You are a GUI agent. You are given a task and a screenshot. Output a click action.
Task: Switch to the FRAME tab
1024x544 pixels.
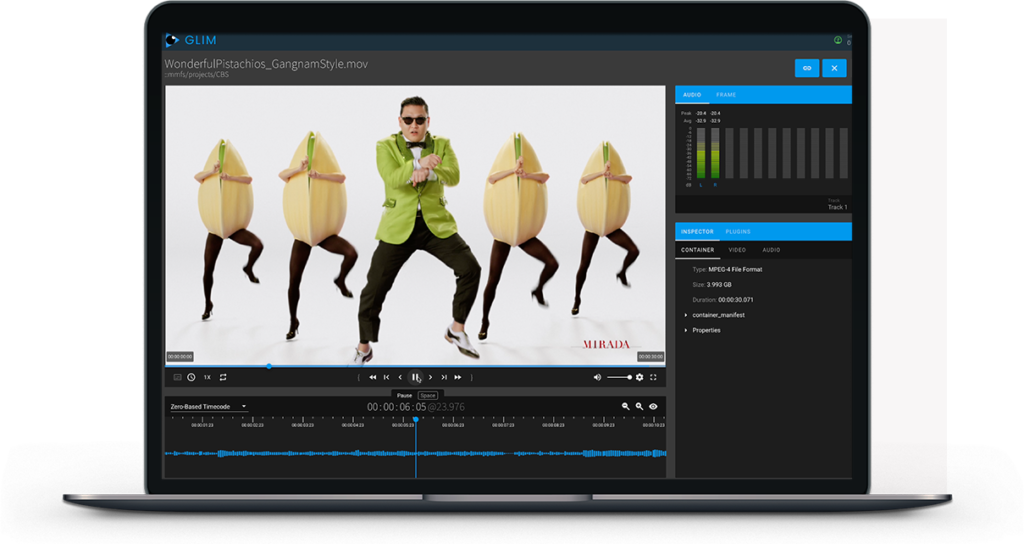click(x=726, y=95)
